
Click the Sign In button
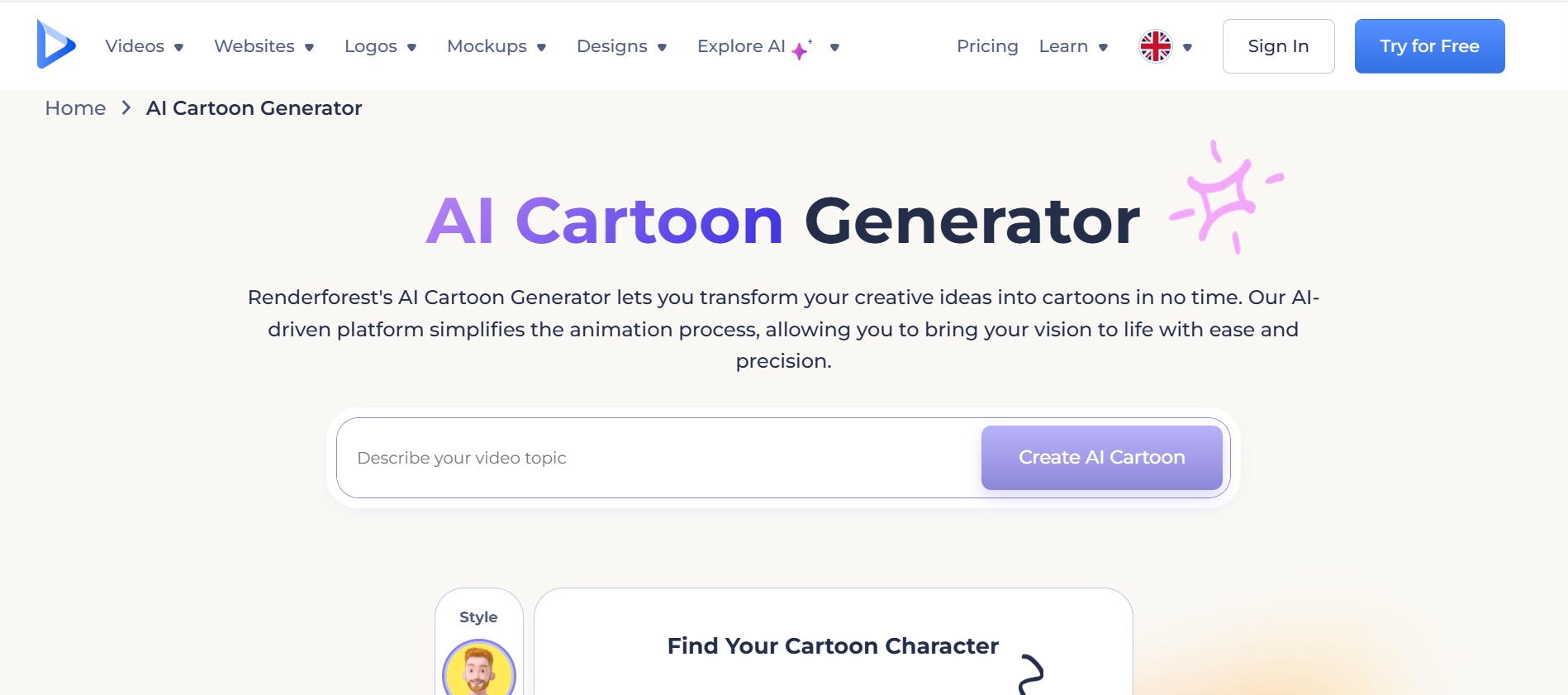(1278, 46)
